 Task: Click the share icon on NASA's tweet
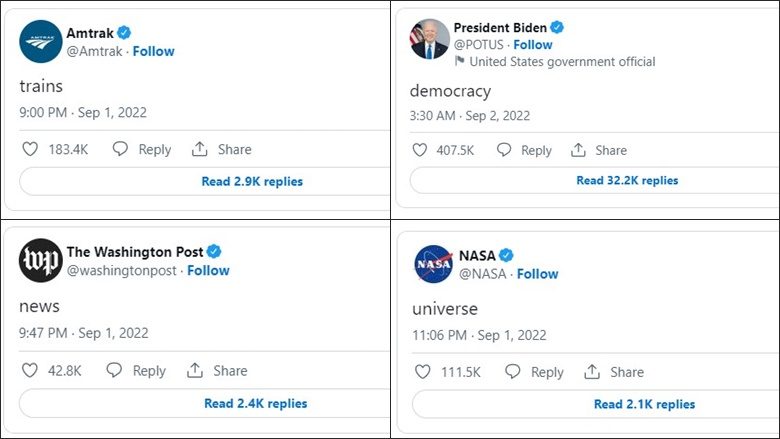pyautogui.click(x=592, y=372)
